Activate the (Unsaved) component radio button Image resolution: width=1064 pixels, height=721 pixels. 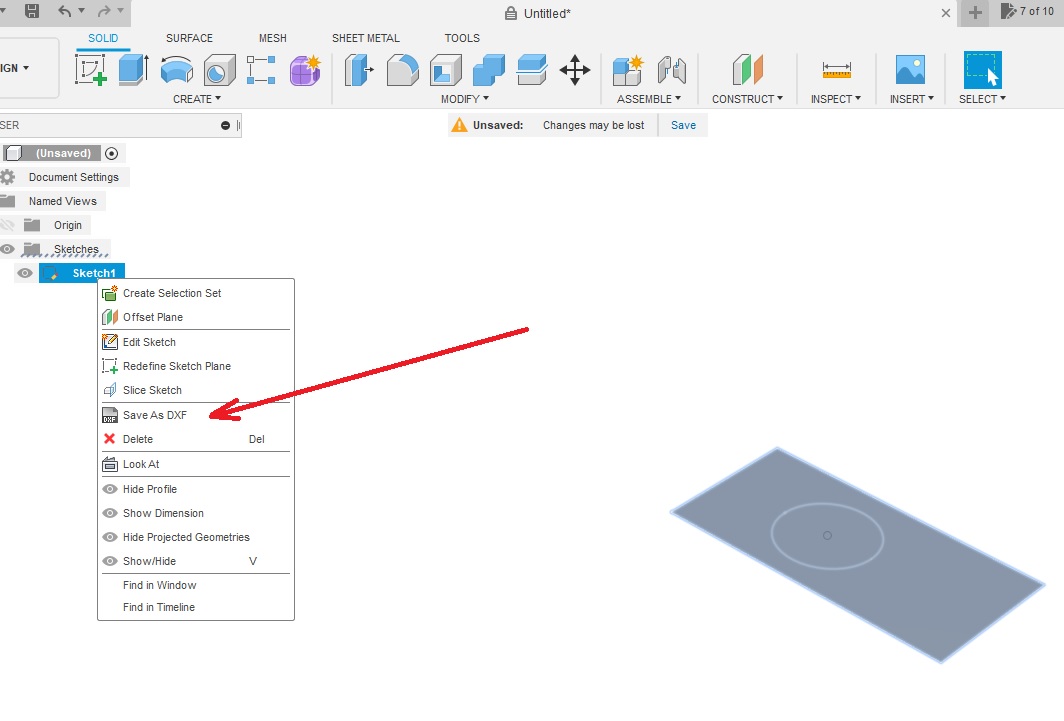[x=111, y=153]
